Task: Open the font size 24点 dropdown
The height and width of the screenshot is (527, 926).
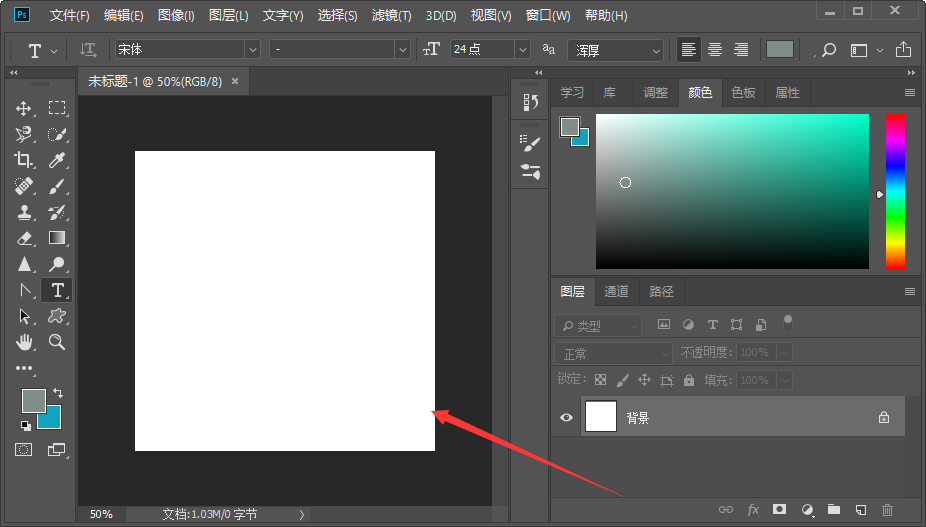Action: [523, 50]
